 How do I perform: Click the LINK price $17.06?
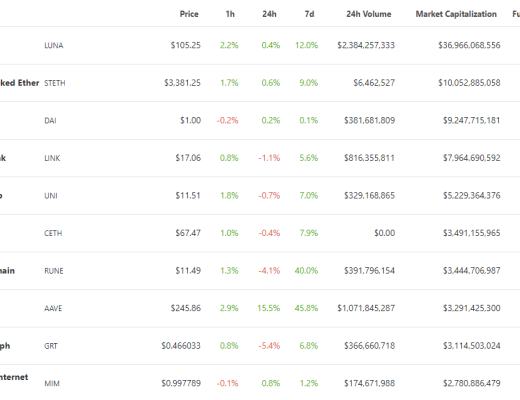point(188,158)
